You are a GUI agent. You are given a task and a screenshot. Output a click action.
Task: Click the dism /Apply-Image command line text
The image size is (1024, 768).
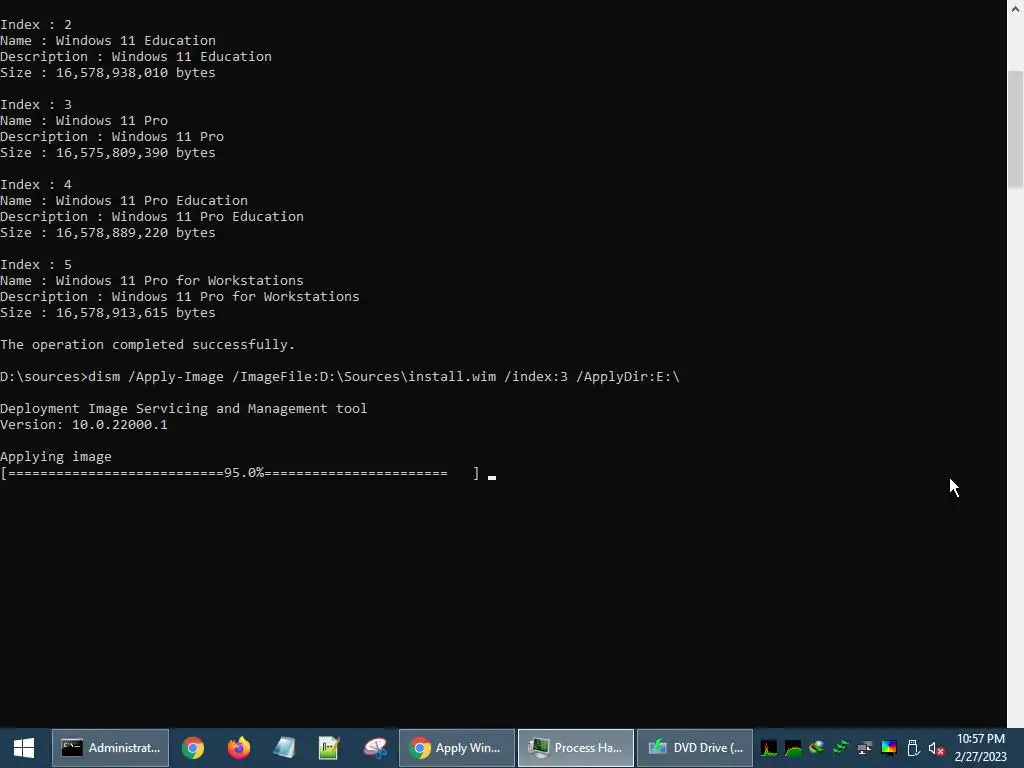coord(384,377)
